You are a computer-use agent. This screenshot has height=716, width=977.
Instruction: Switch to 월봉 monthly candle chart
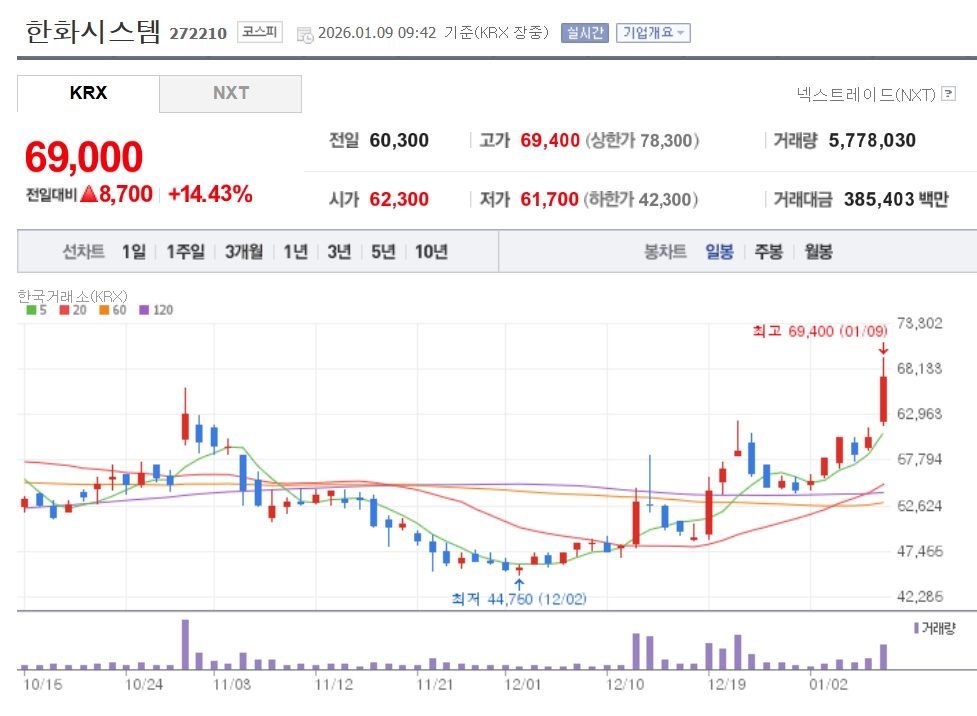(817, 252)
